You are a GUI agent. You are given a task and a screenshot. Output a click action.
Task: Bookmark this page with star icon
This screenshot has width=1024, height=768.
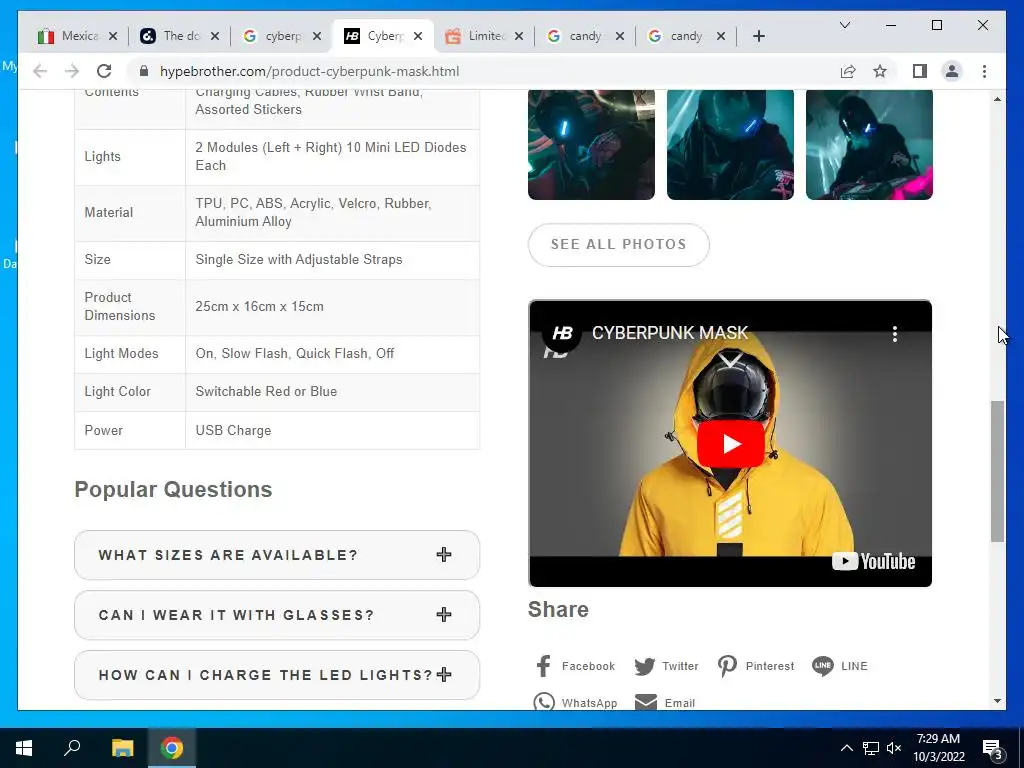click(x=880, y=71)
